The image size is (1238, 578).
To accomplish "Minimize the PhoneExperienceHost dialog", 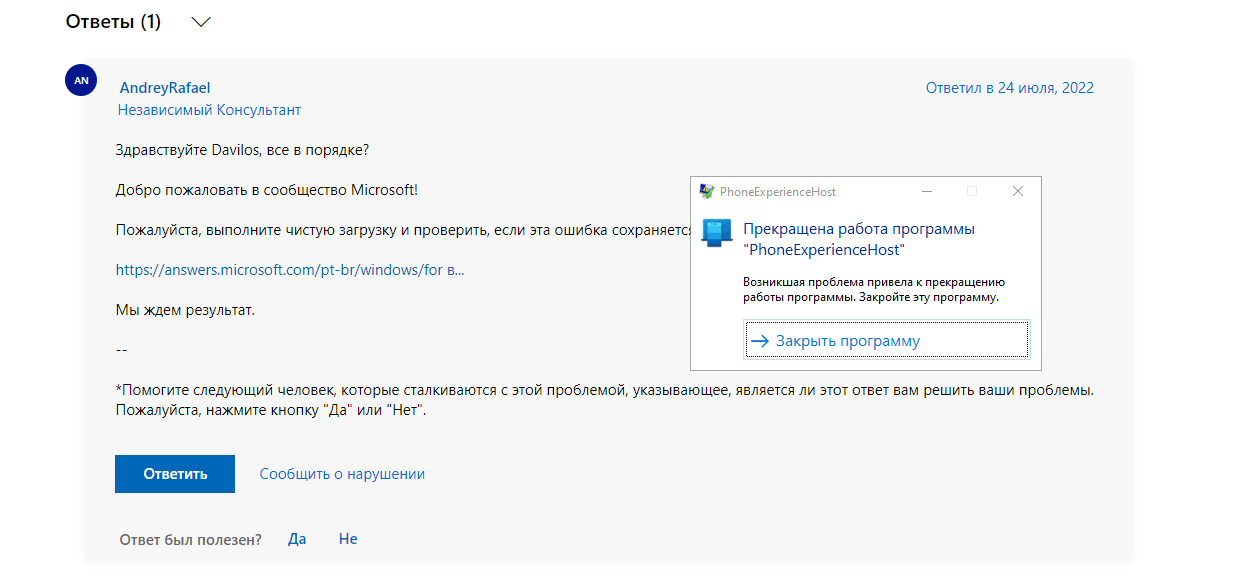I will click(x=928, y=191).
